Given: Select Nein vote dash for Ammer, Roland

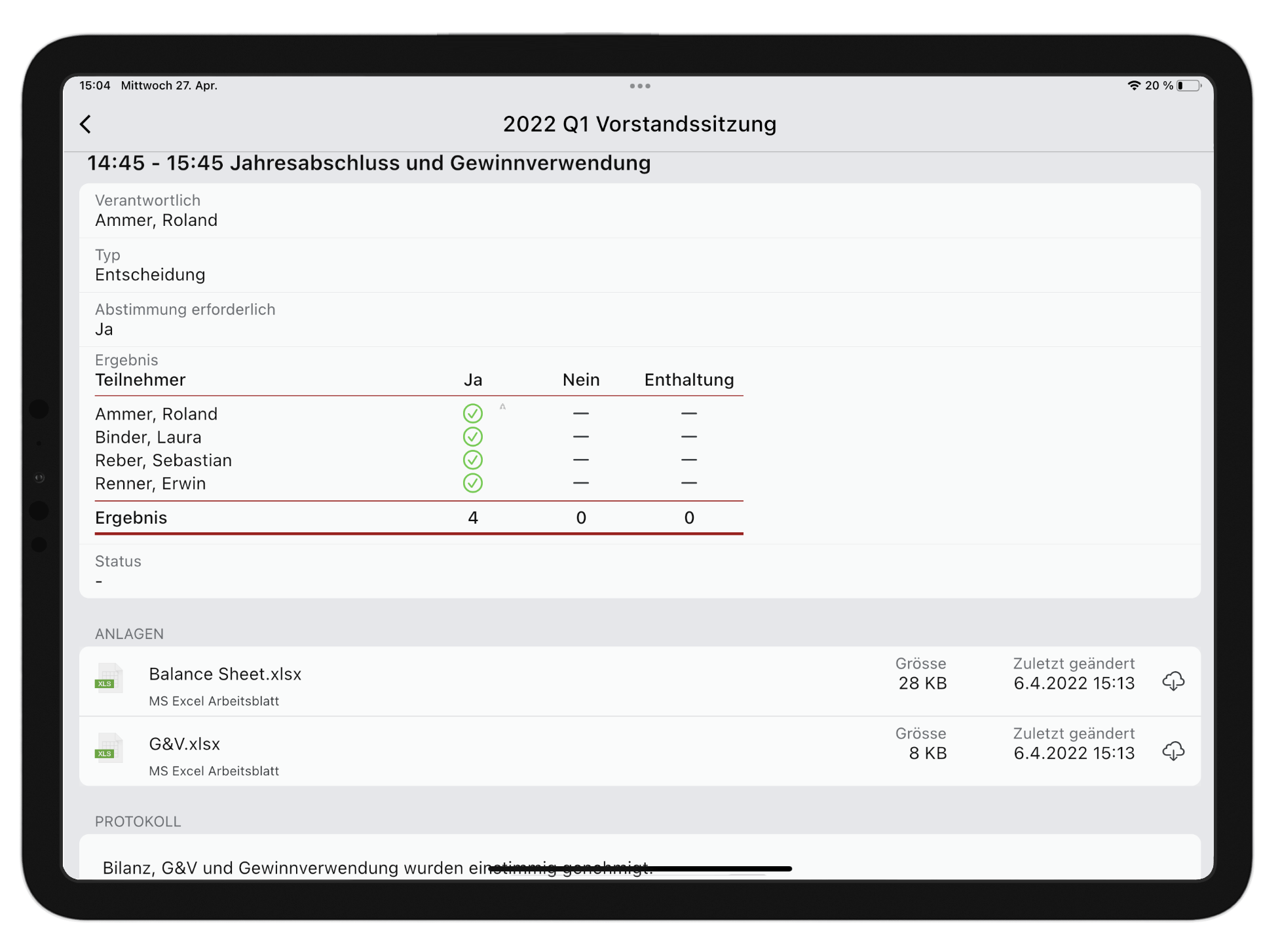Looking at the screenshot, I should [x=580, y=414].
